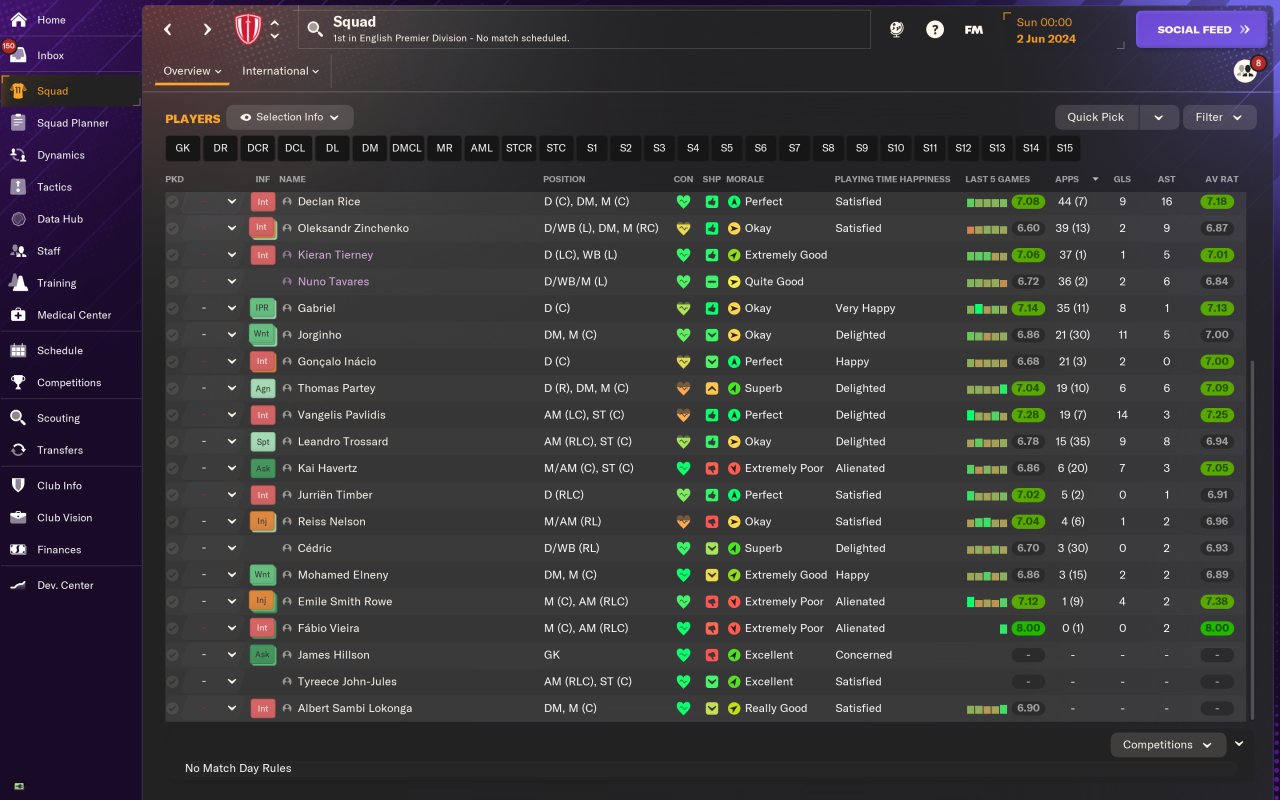Open the Staff sidebar icon
The width and height of the screenshot is (1280, 800).
[x=18, y=251]
